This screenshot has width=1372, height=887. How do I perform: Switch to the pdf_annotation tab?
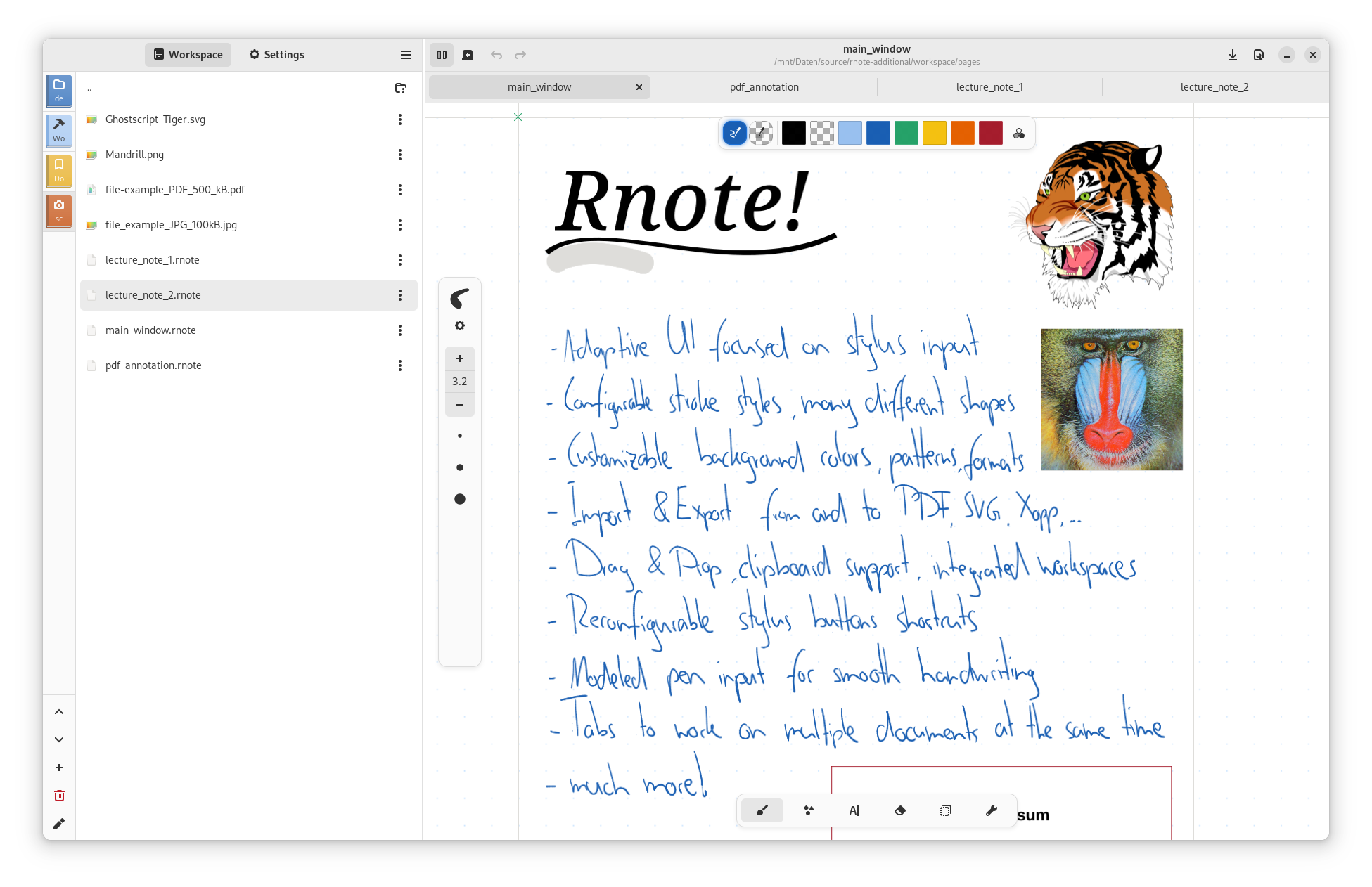pyautogui.click(x=764, y=87)
